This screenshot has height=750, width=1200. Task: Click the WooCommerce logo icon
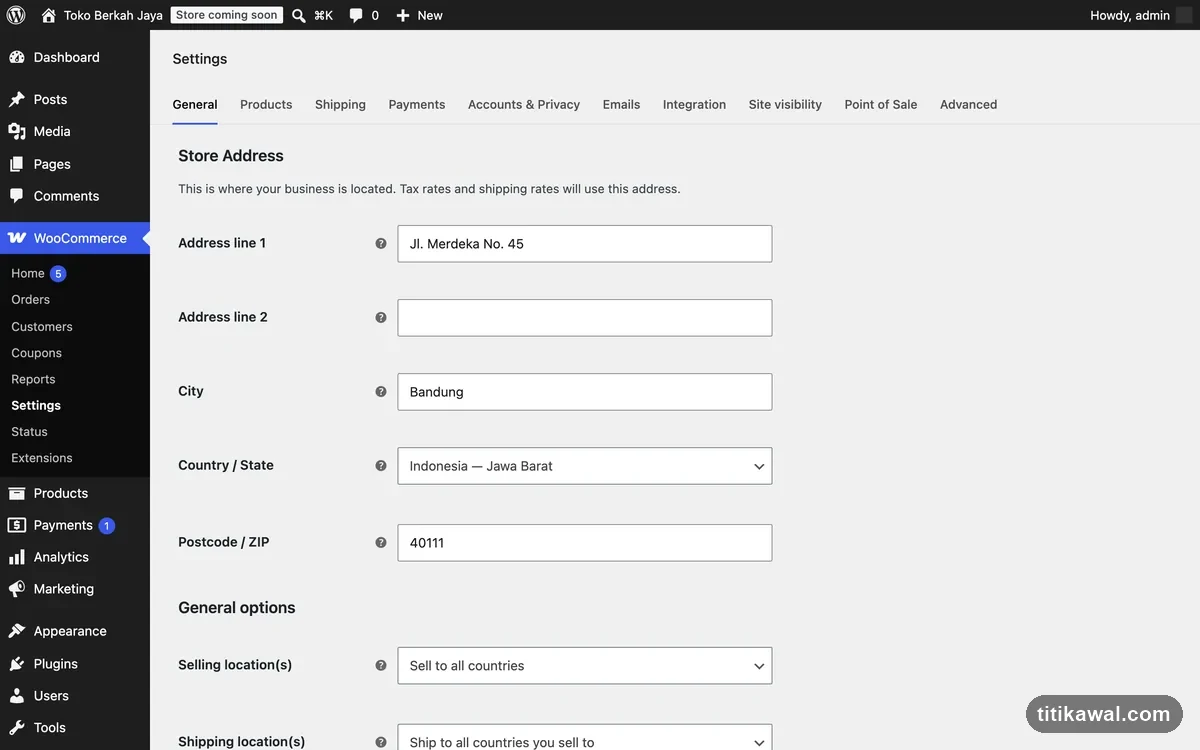pos(17,238)
